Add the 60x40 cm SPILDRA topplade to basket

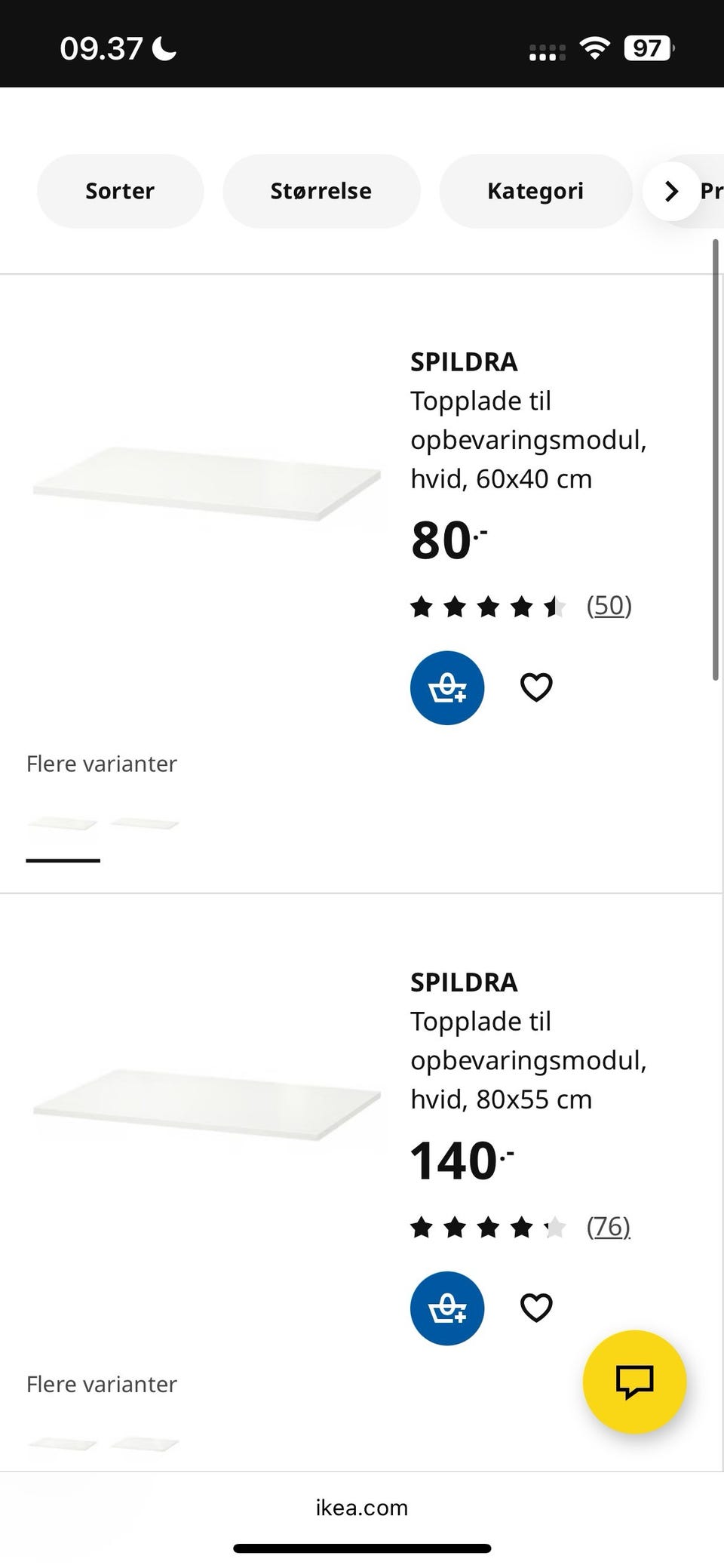(446, 687)
